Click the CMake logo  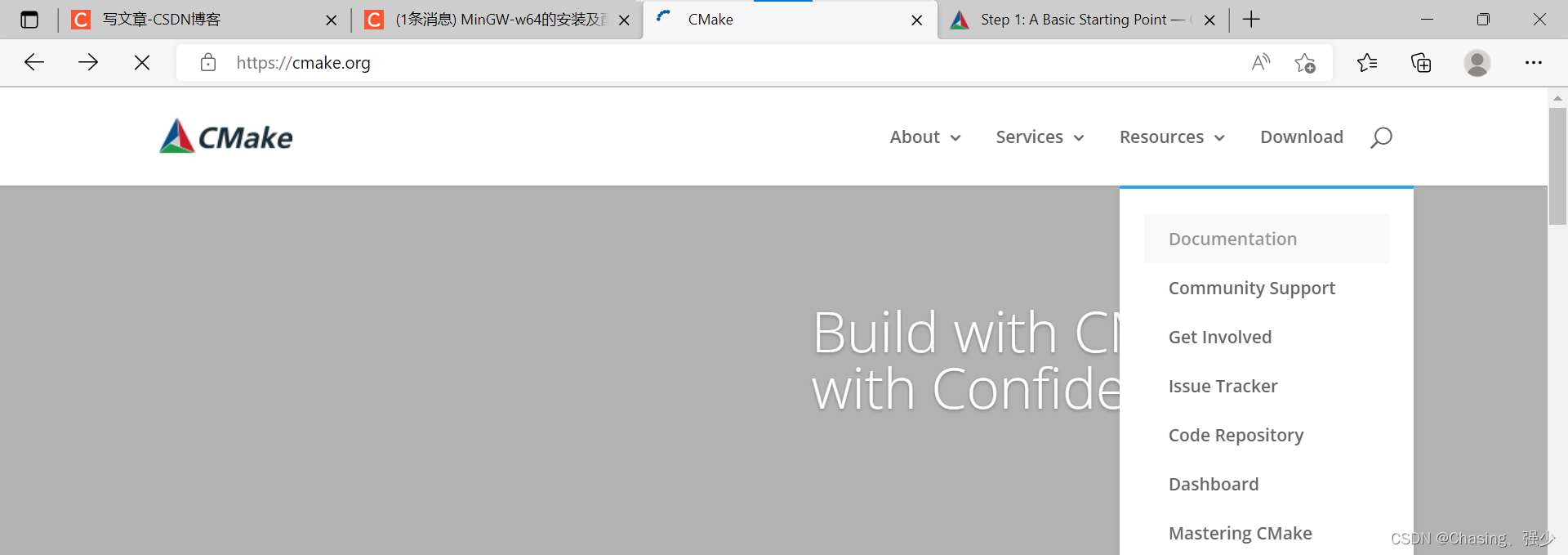point(226,137)
